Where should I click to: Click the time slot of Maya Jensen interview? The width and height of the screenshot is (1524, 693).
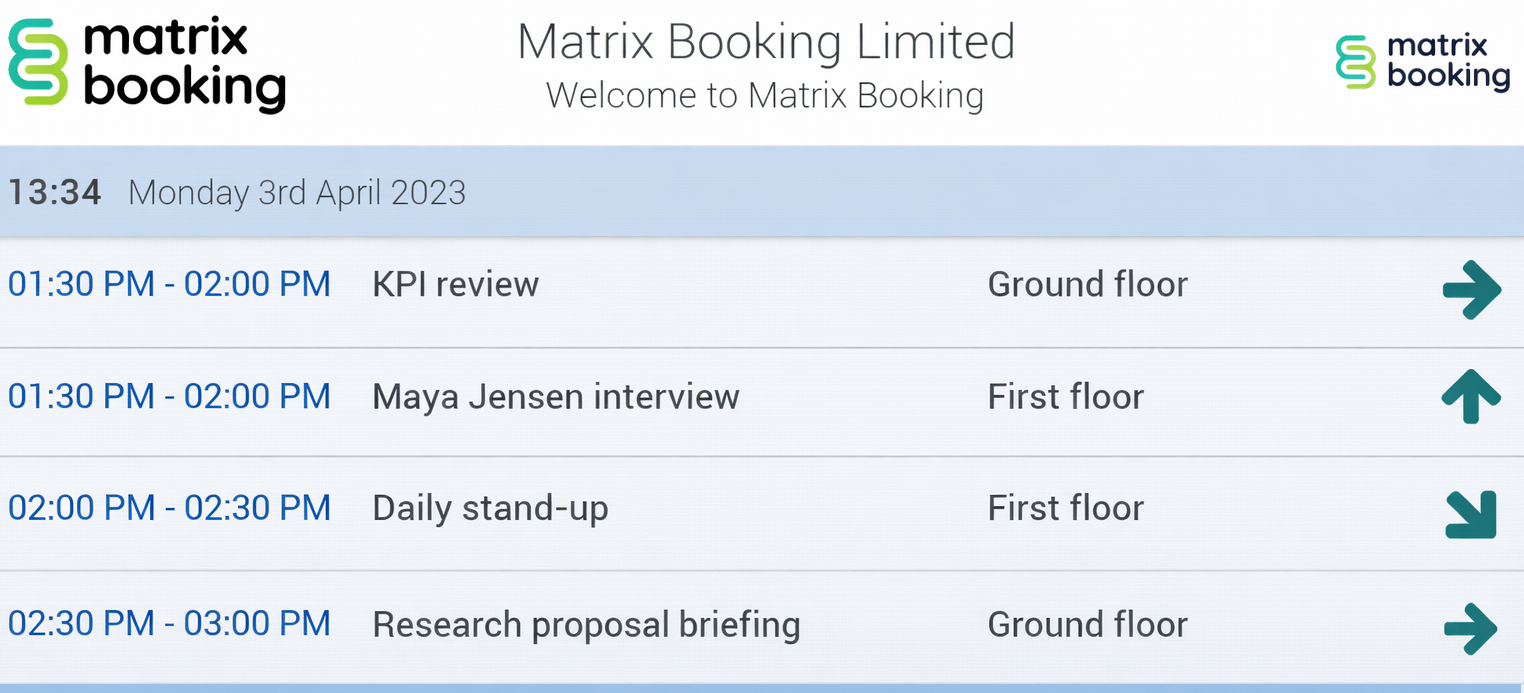click(169, 397)
